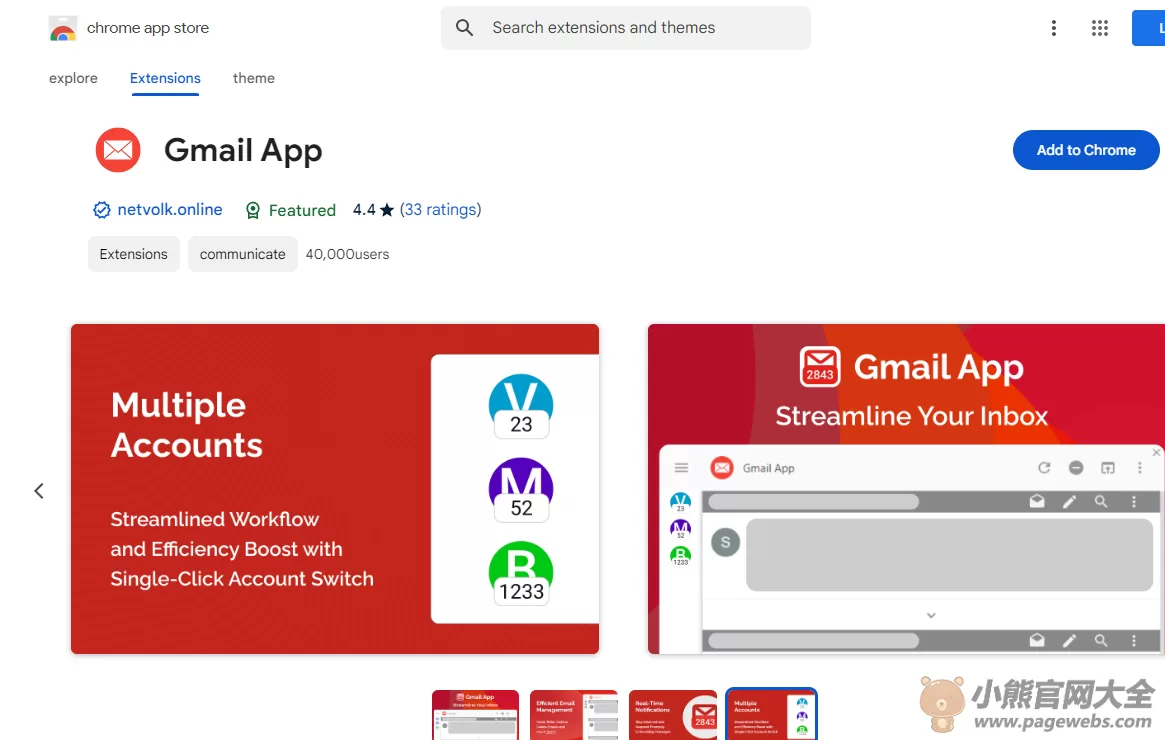
Task: Switch to the explore tab
Action: point(73,78)
